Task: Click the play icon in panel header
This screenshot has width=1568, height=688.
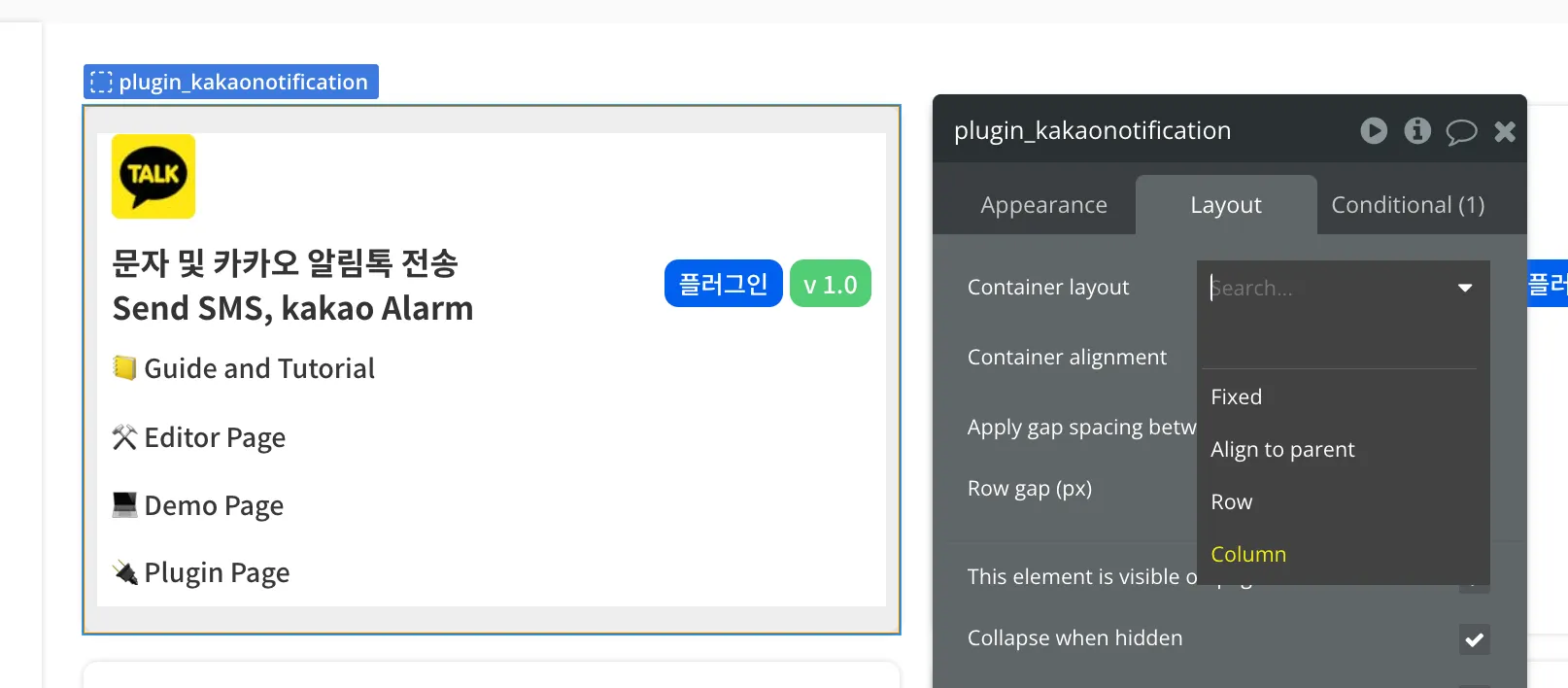Action: (x=1374, y=130)
